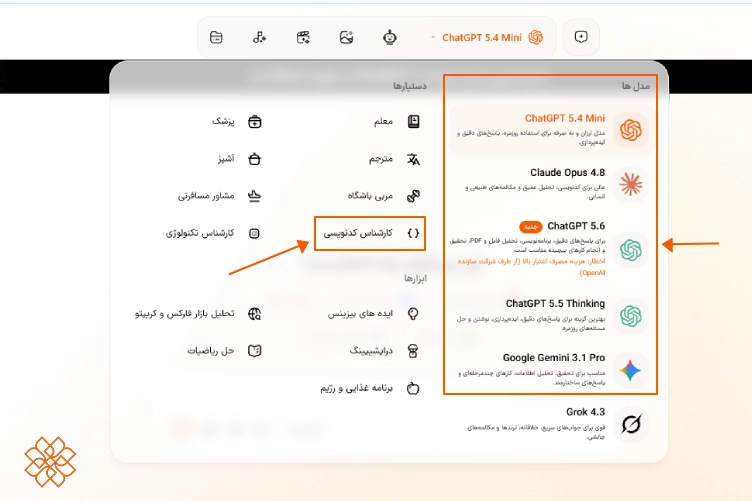The width and height of the screenshot is (752, 501).
Task: Launch تحلیل بازار فارکس و کریپتو globe icon
Action: point(255,314)
